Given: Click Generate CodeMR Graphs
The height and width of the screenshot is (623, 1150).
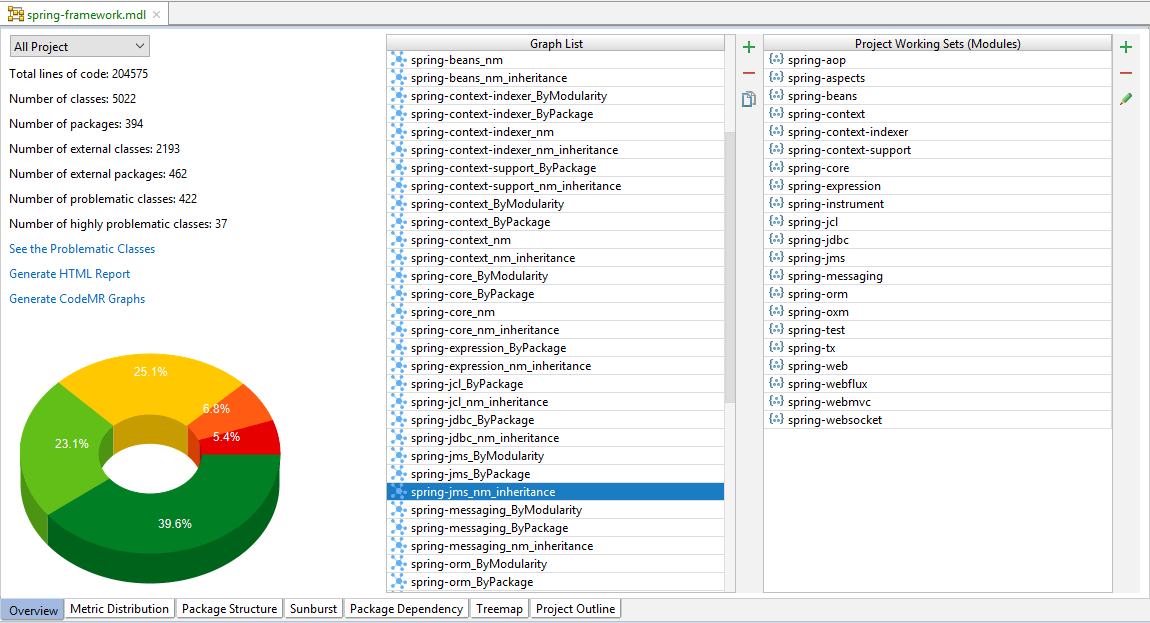Looking at the screenshot, I should 76,299.
